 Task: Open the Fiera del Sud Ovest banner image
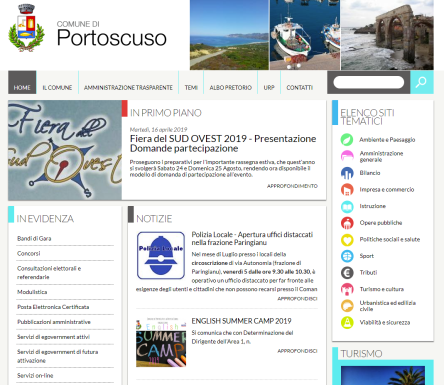[65, 150]
